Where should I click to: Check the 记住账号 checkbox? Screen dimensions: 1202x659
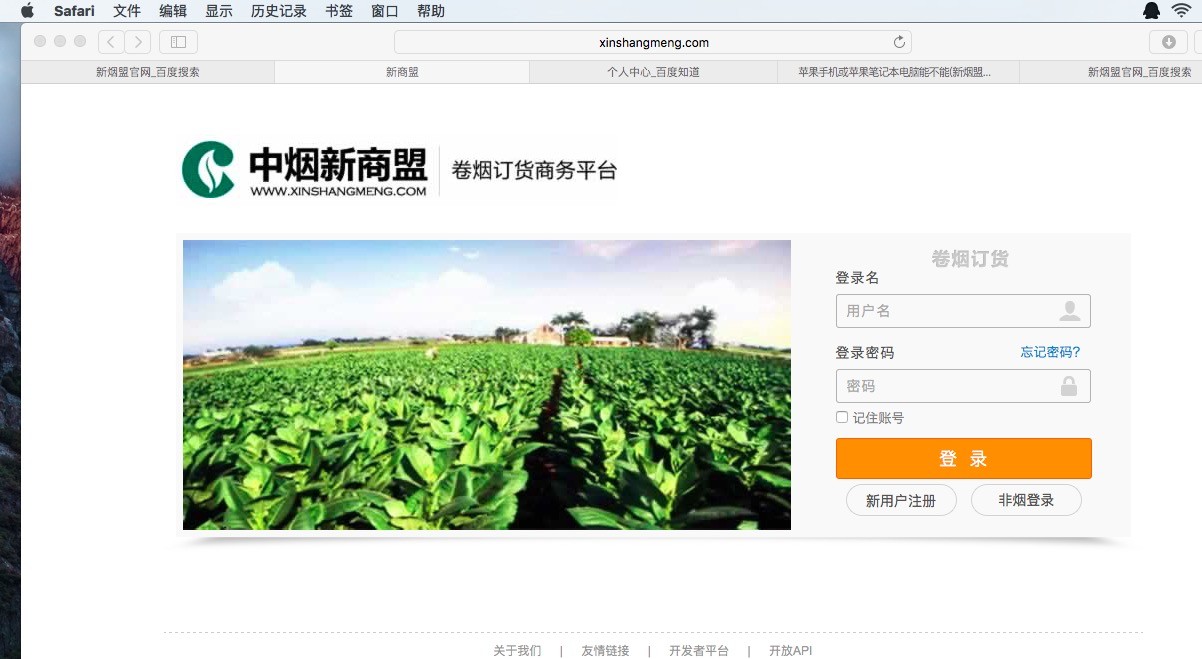(x=842, y=417)
